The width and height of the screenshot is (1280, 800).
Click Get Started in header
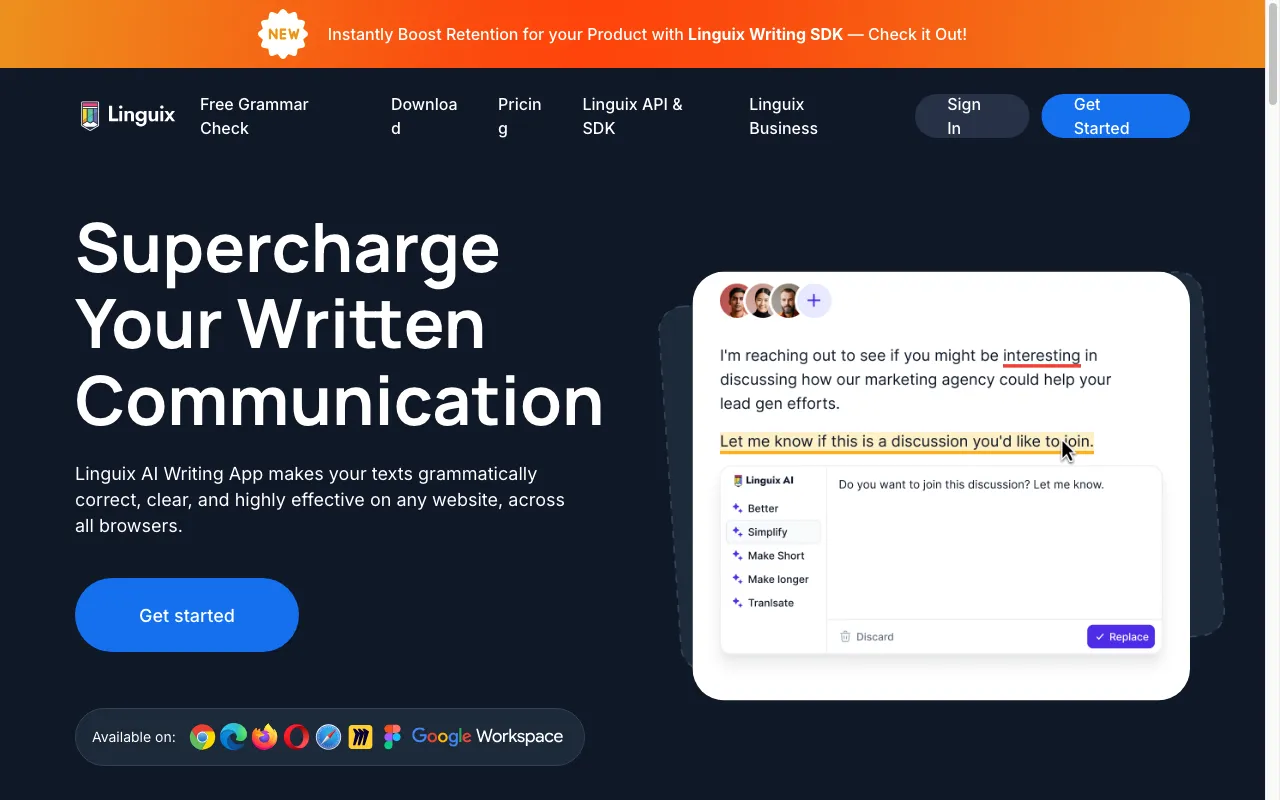point(1116,116)
